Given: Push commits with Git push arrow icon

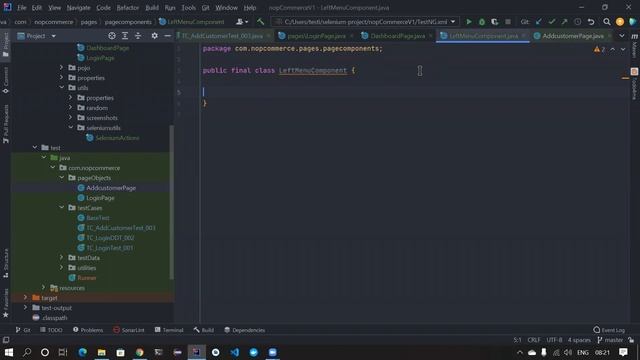Looking at the screenshot, I should coord(564,22).
